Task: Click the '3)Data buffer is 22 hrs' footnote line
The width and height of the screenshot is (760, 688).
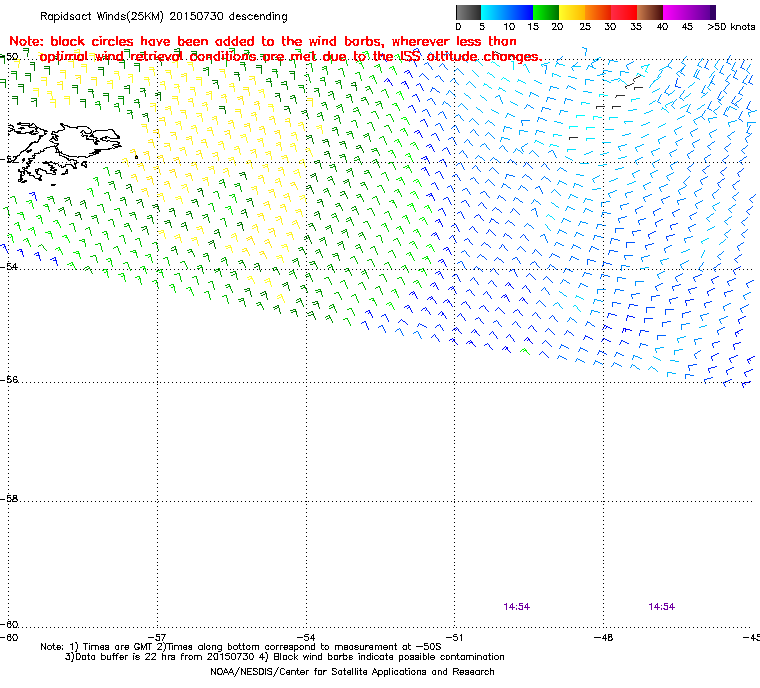Action: pyautogui.click(x=285, y=657)
